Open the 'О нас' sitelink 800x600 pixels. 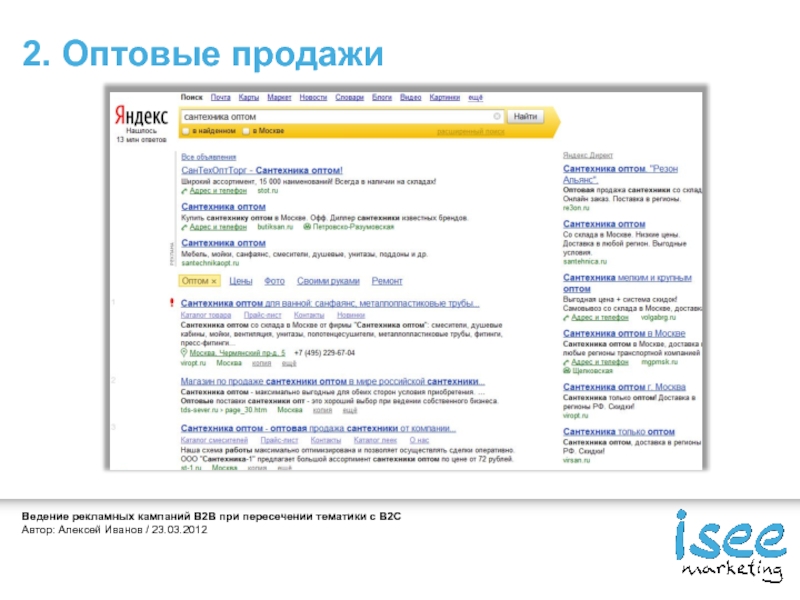419,440
